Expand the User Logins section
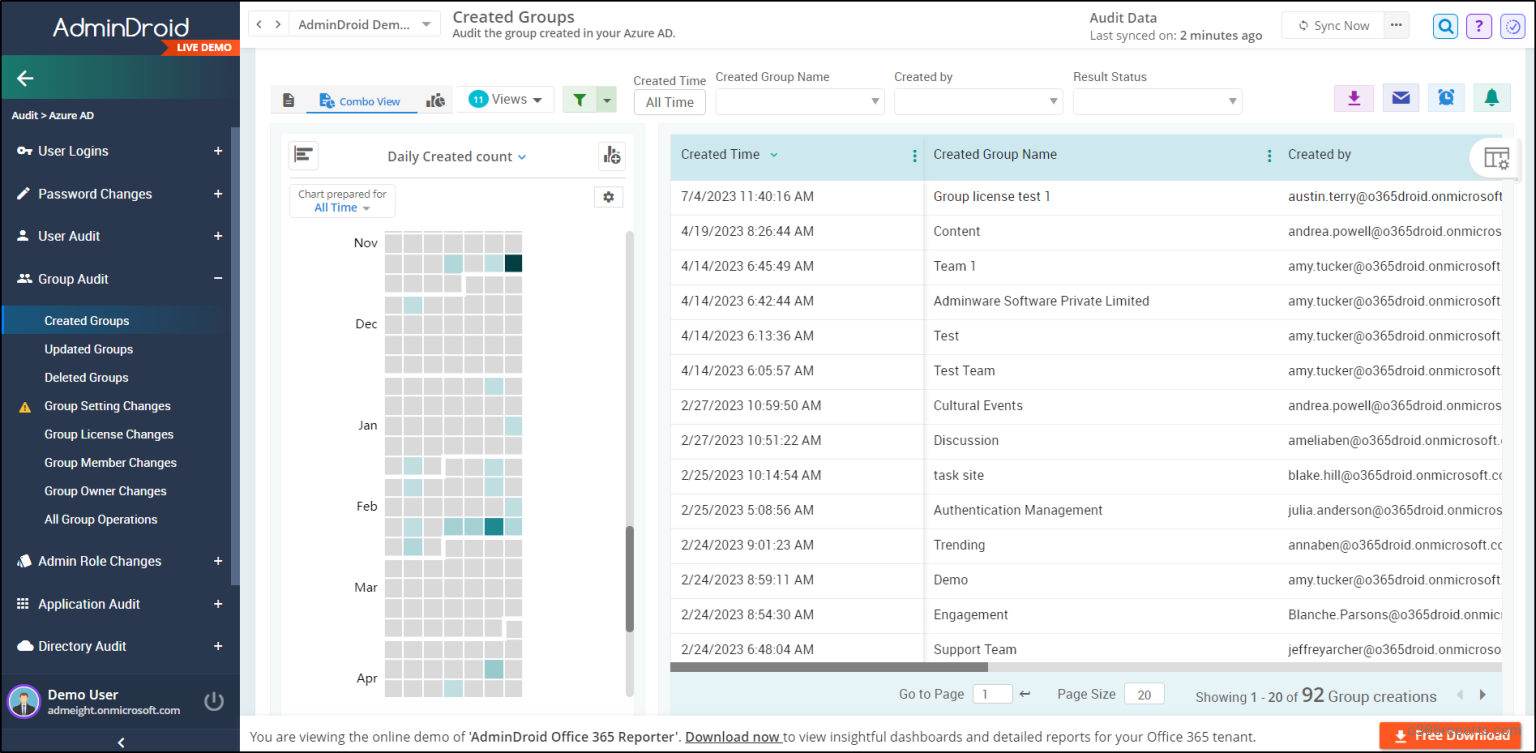Image resolution: width=1536 pixels, height=753 pixels. 218,151
